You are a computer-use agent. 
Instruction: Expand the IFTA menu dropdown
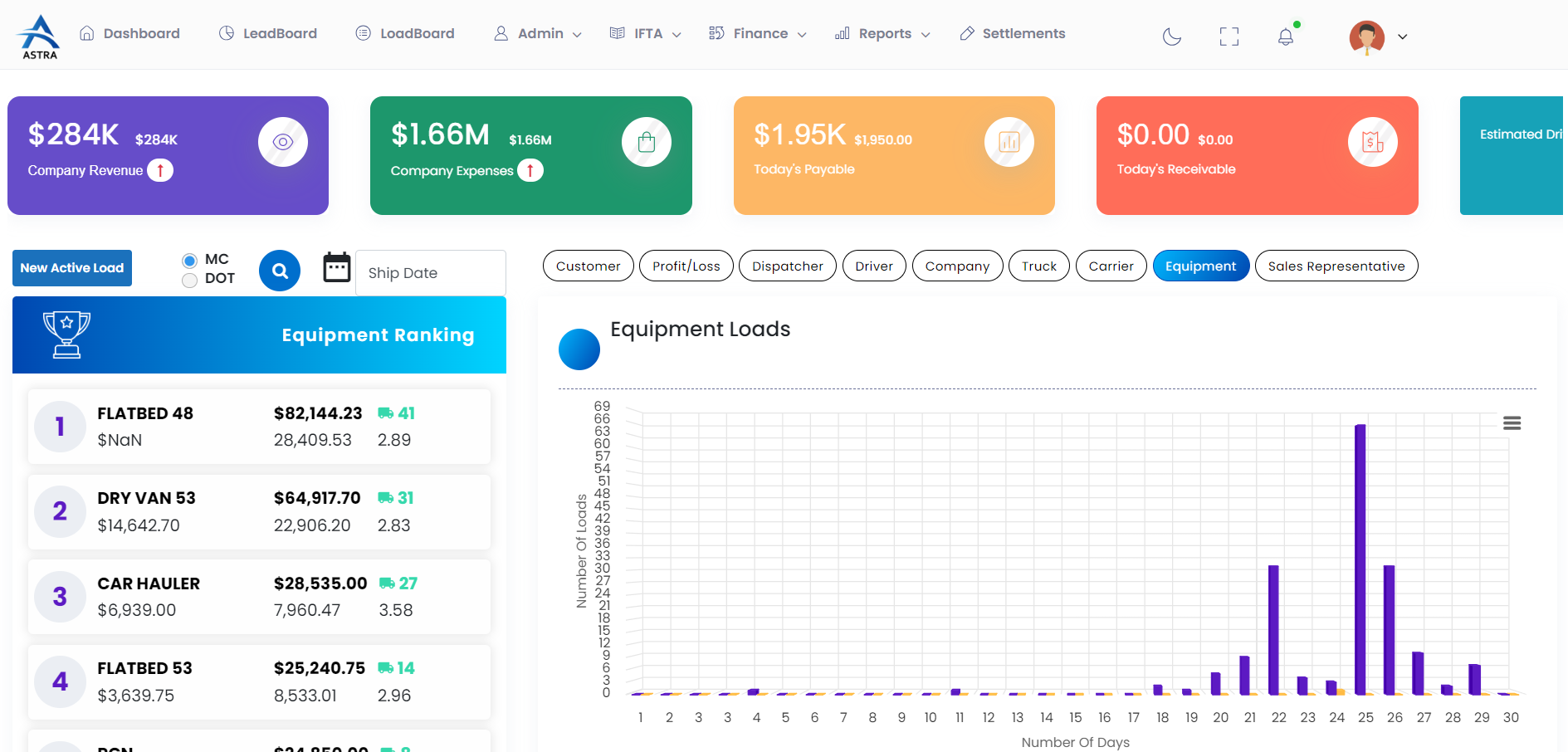pyautogui.click(x=646, y=33)
